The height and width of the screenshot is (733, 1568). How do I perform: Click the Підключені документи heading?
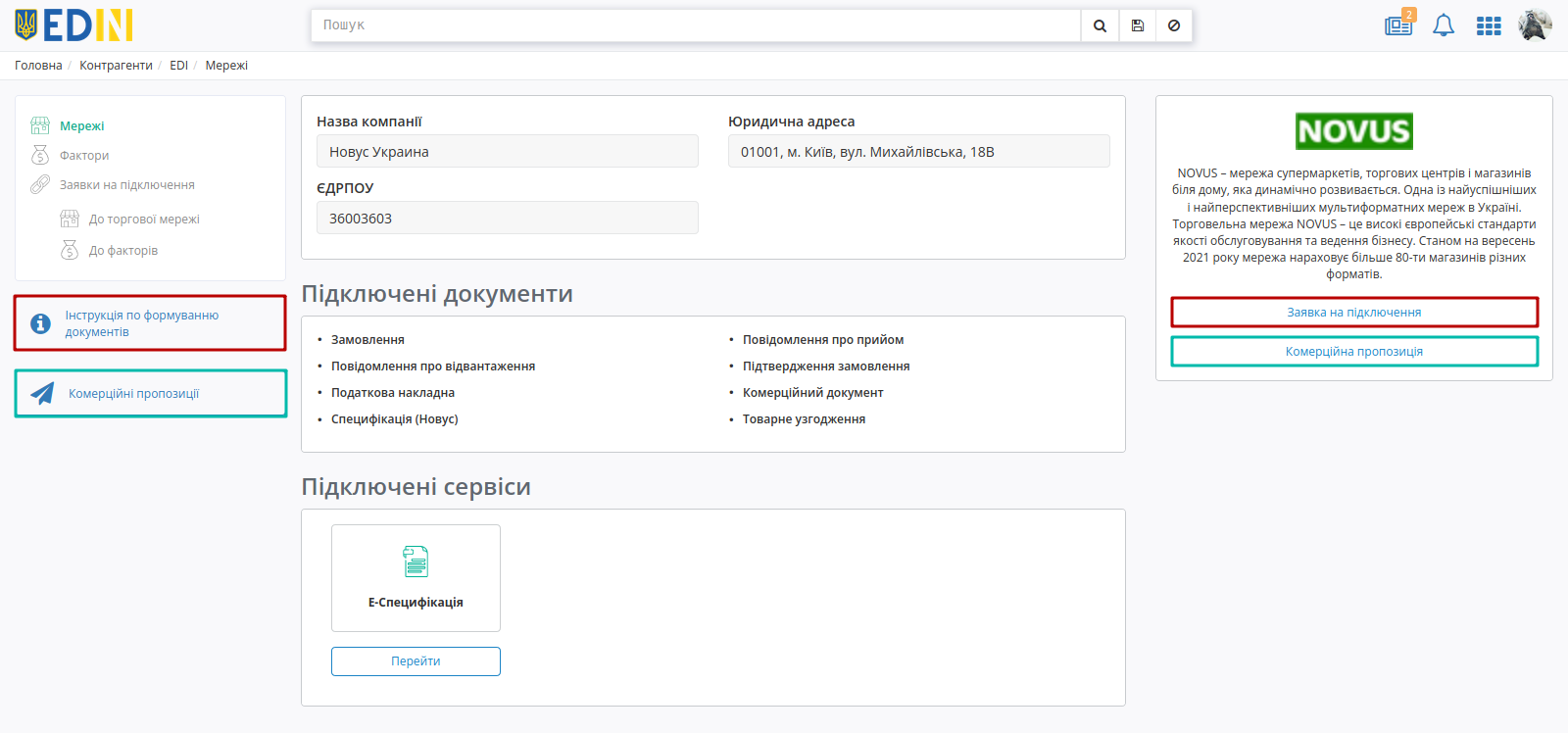click(437, 294)
